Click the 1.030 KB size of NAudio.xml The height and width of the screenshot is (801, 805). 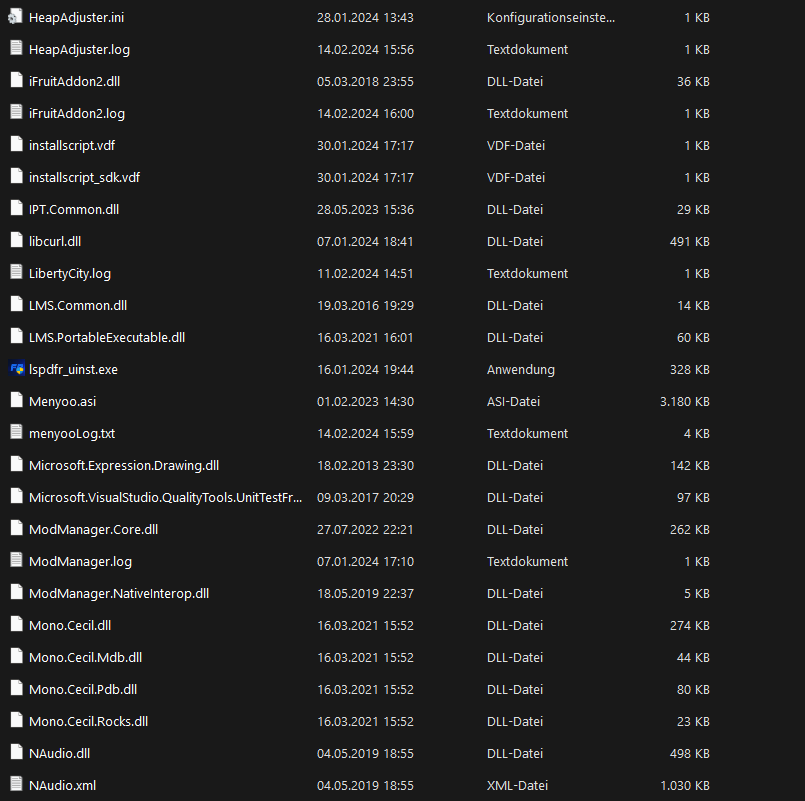pos(684,785)
